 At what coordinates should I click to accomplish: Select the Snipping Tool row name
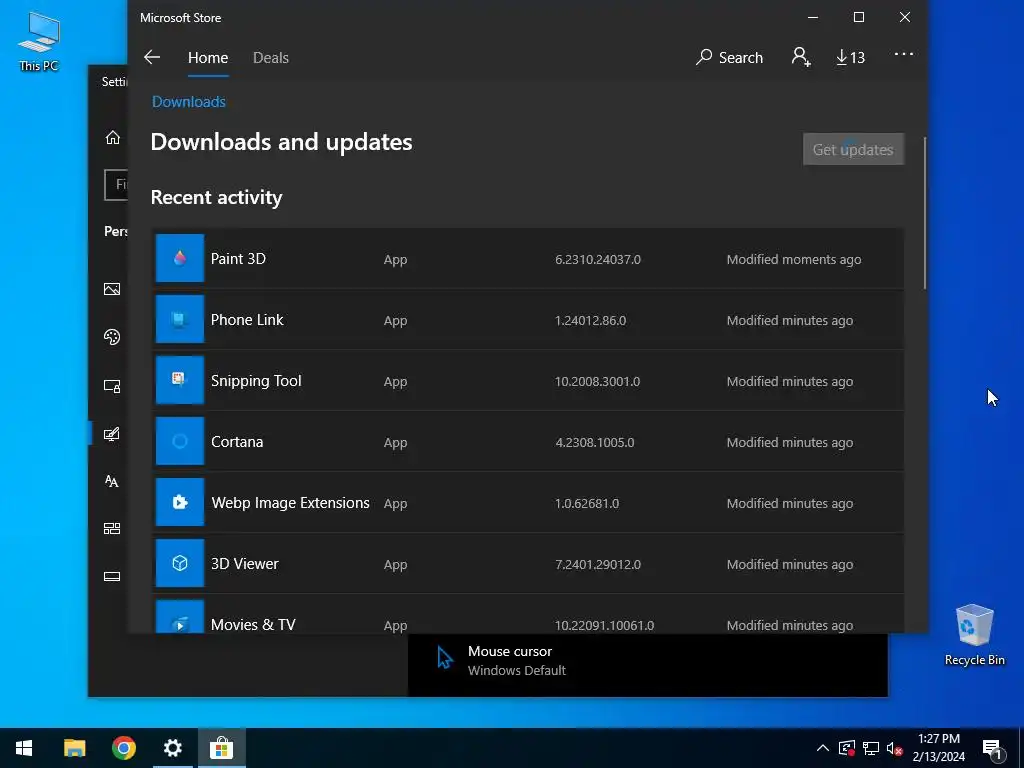[x=256, y=380]
